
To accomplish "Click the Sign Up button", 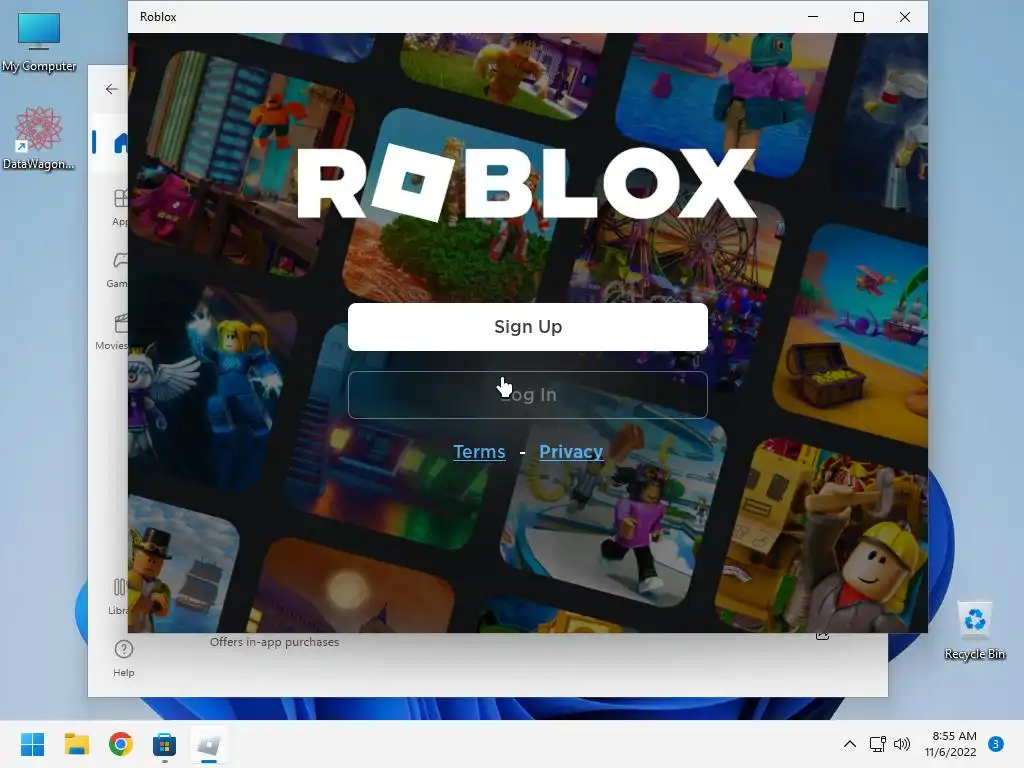I will coord(528,327).
